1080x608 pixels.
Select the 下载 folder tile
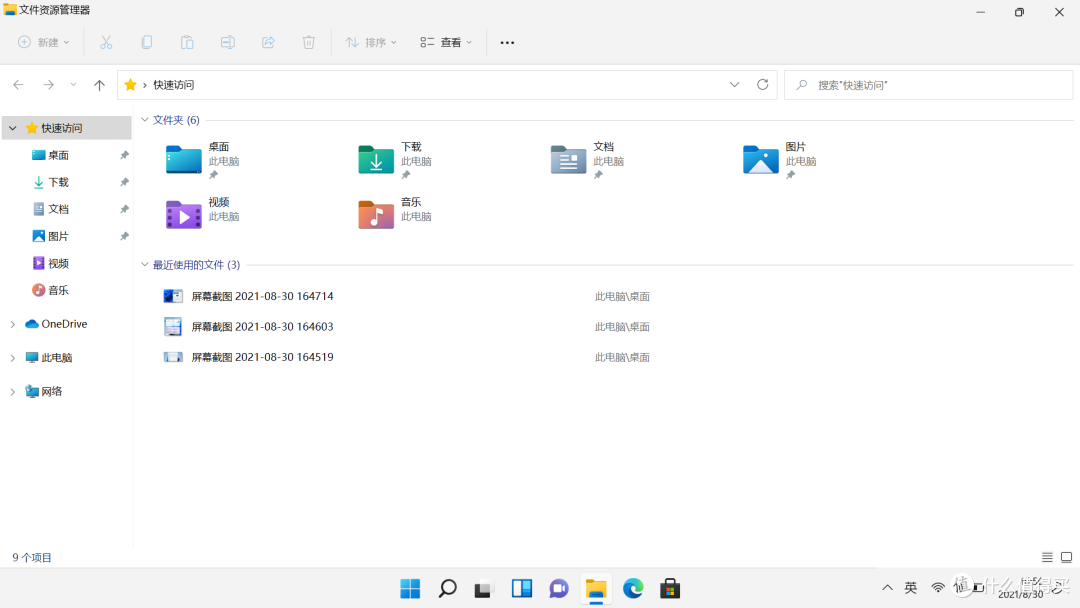395,160
